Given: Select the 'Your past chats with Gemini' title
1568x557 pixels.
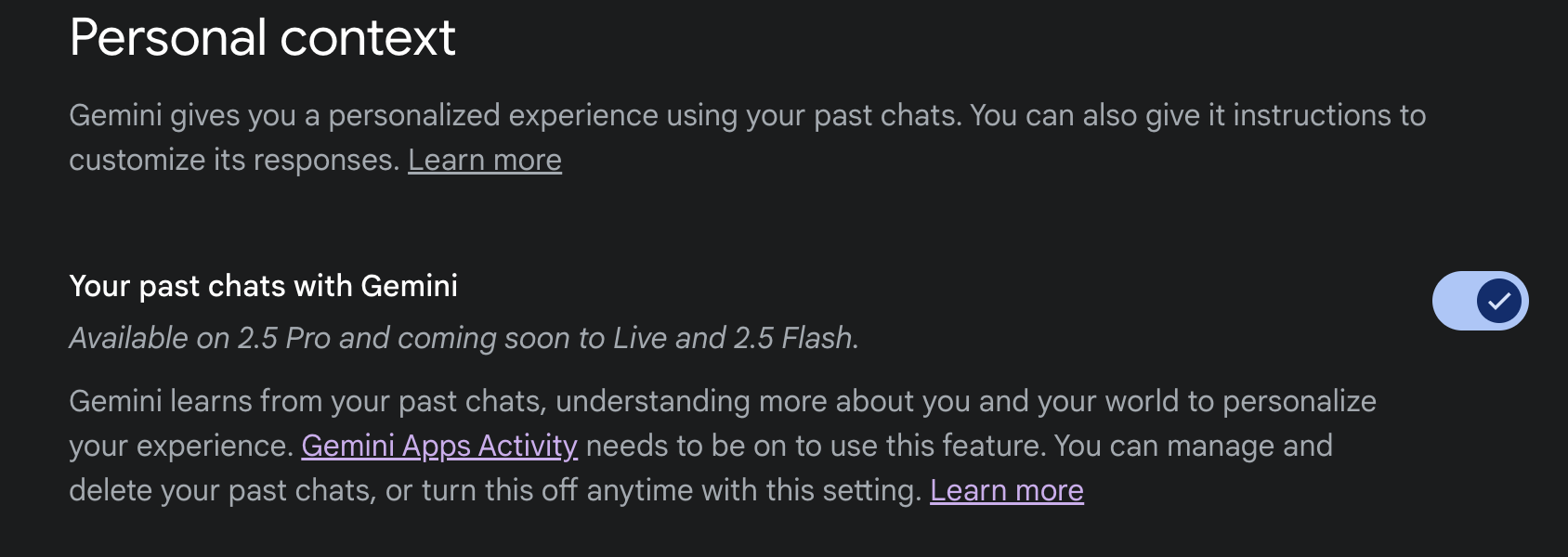Looking at the screenshot, I should tap(263, 286).
